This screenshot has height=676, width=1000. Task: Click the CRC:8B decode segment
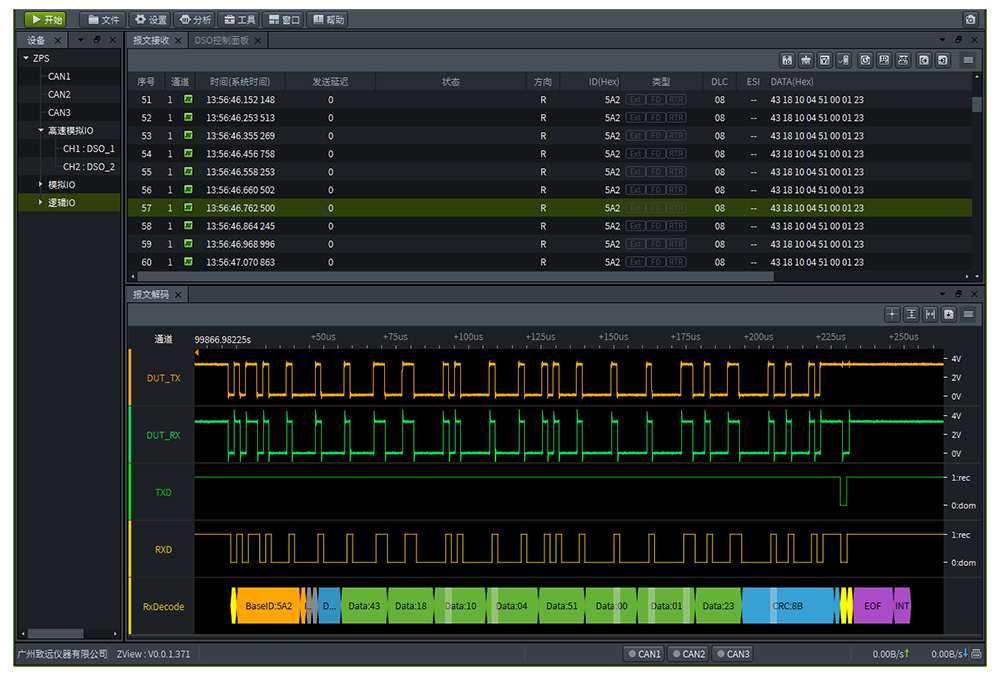coord(788,606)
